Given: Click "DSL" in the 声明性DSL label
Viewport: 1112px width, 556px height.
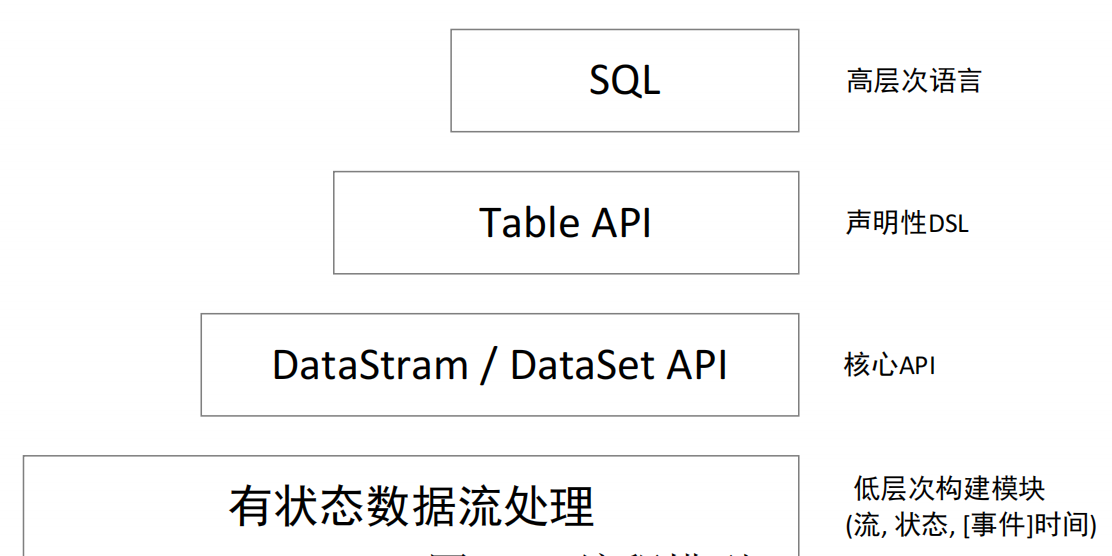Looking at the screenshot, I should tap(948, 224).
